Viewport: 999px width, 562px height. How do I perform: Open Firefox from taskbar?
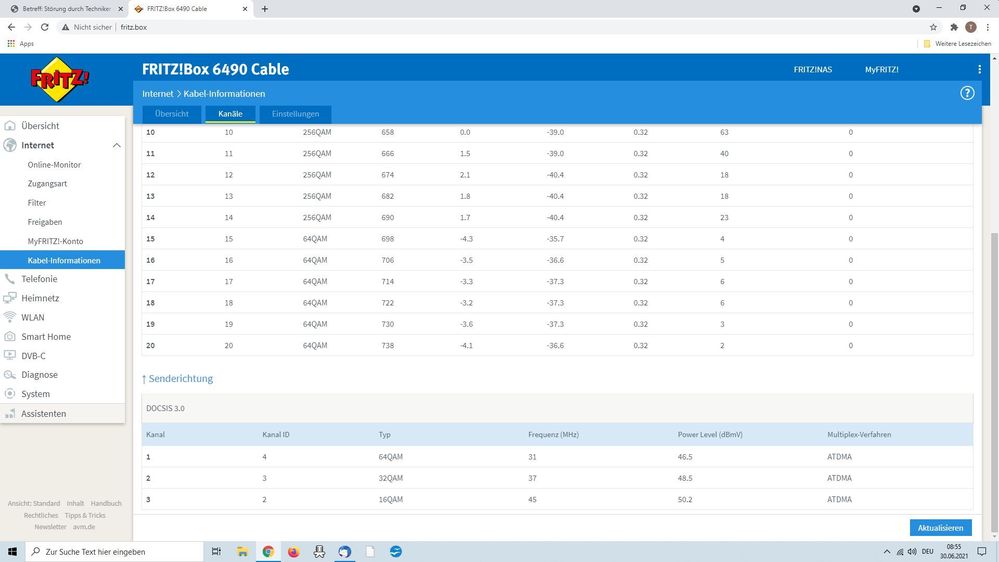coord(293,551)
